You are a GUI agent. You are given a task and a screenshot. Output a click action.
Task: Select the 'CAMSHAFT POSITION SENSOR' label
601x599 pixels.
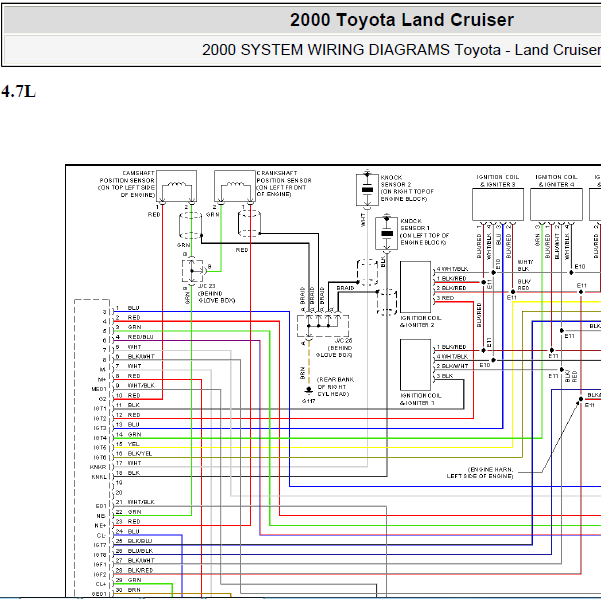pos(126,184)
